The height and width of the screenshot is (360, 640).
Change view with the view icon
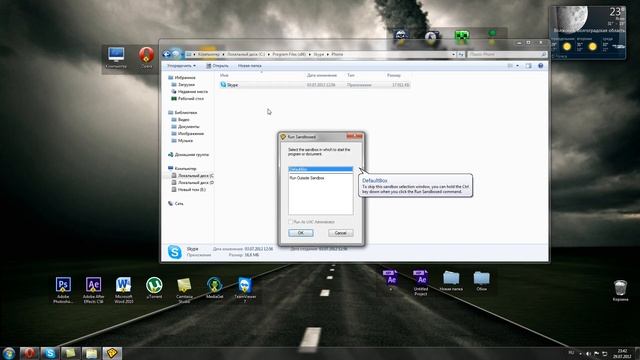(x=510, y=66)
